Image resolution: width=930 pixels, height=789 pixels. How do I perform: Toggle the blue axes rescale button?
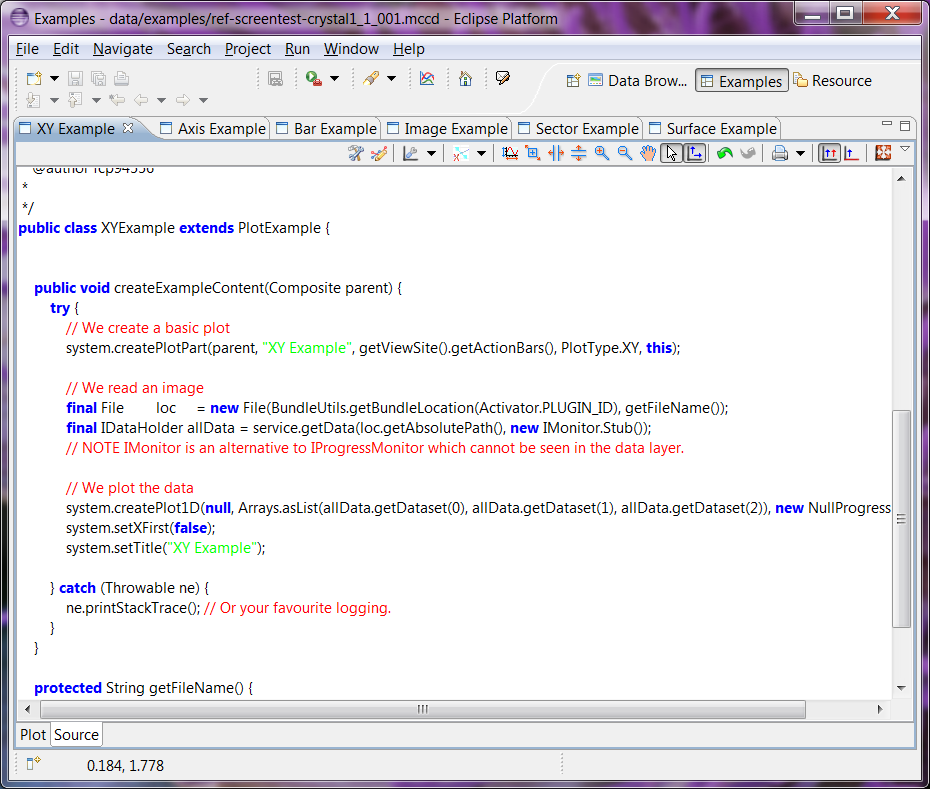pos(695,153)
